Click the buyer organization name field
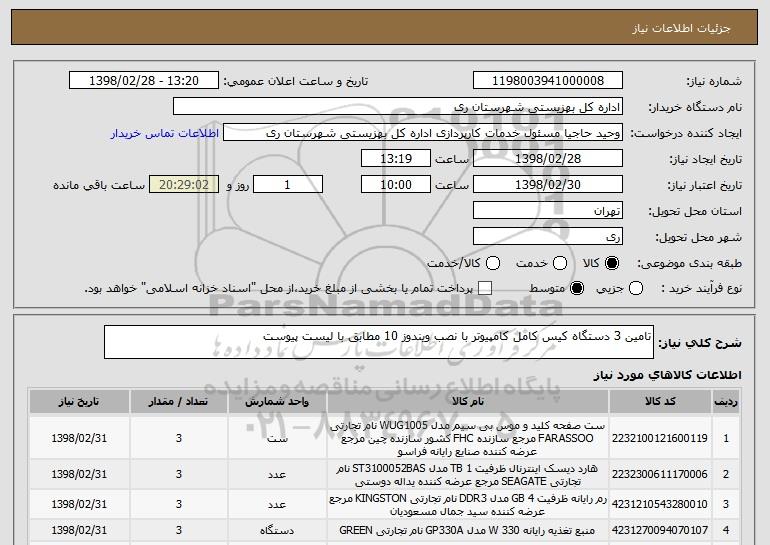This screenshot has height=545, width=770. [398, 107]
